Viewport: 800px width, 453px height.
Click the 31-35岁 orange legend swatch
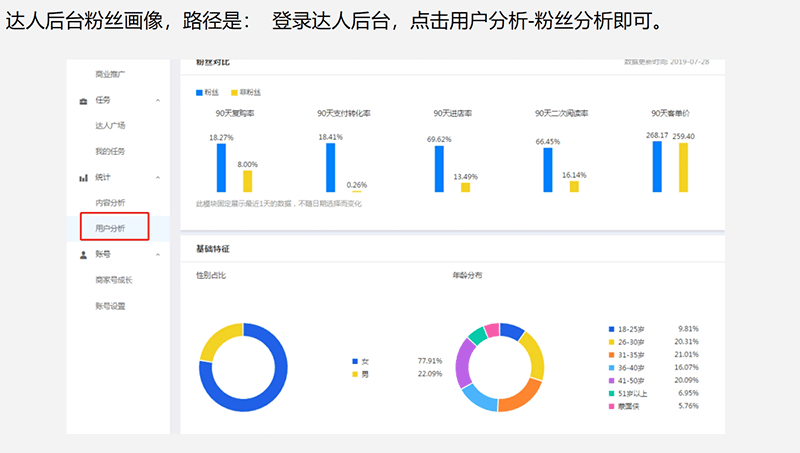[611, 355]
